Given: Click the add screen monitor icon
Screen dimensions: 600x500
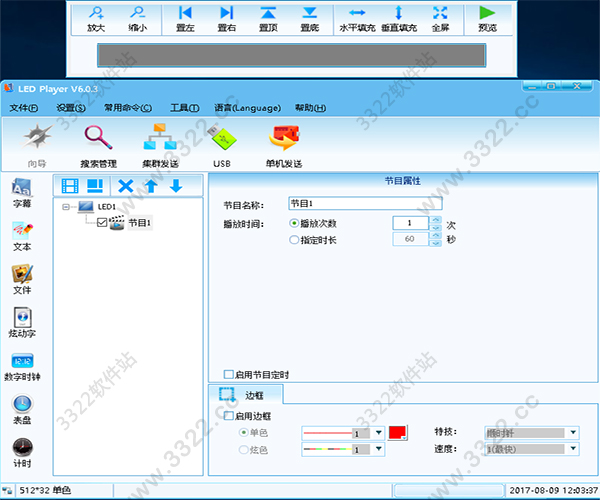Looking at the screenshot, I should 95,186.
